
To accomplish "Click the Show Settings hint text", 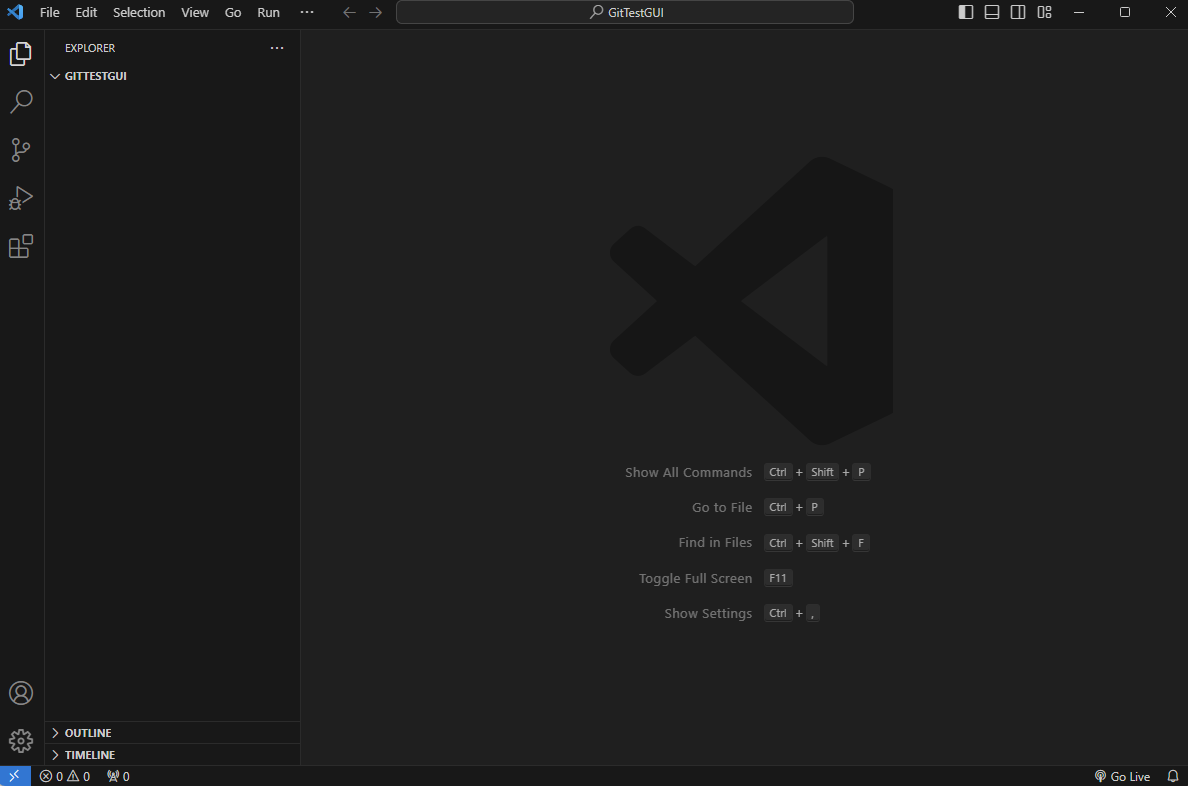I will [708, 613].
